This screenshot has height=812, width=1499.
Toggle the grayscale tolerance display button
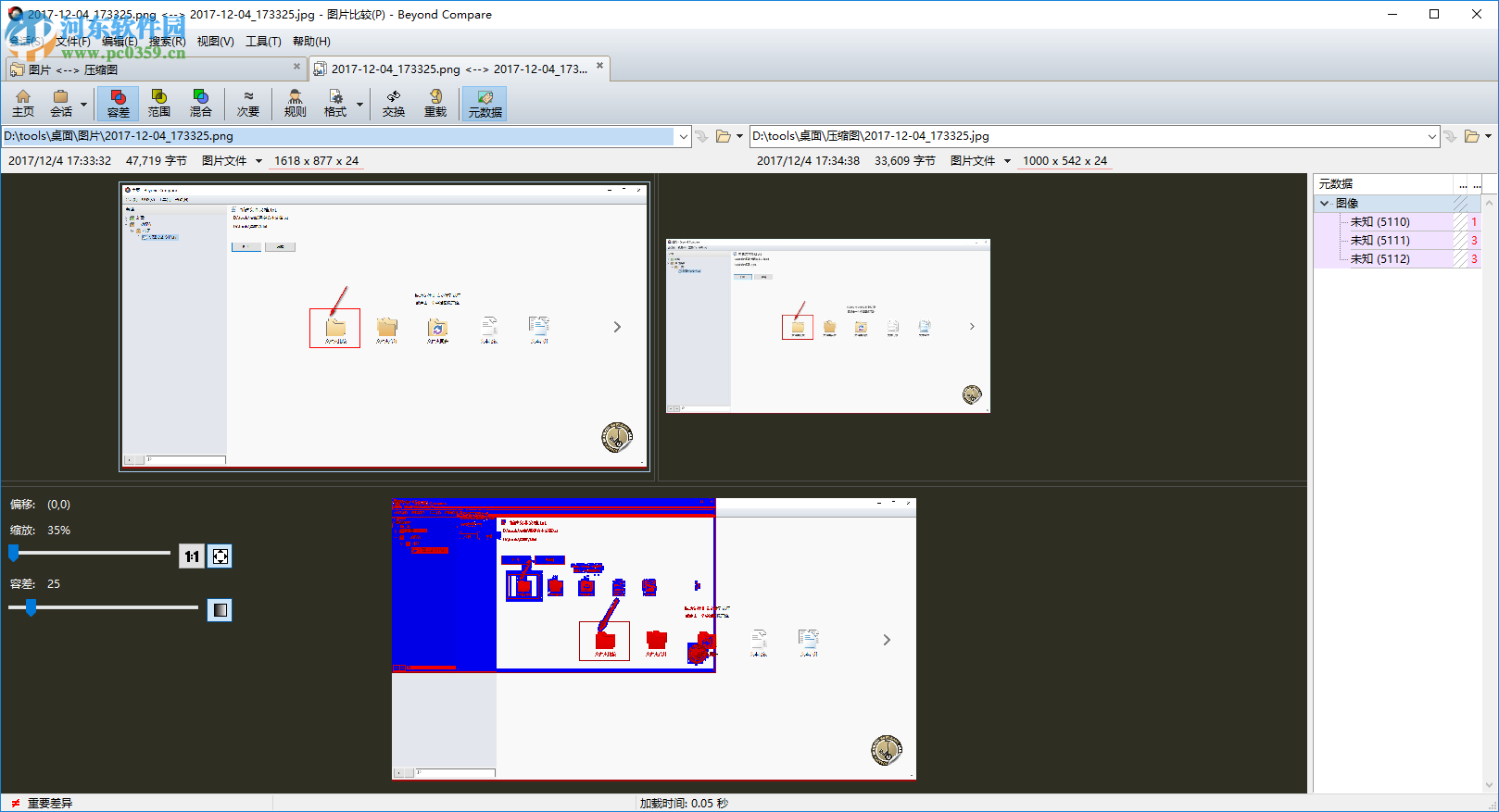tap(220, 610)
